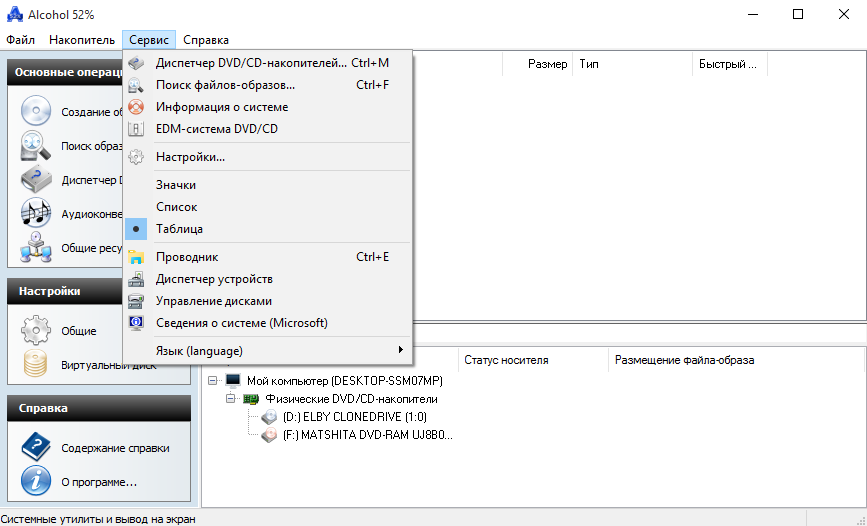Click the disc icon for Создание образов
This screenshot has width=867, height=526.
click(36, 111)
